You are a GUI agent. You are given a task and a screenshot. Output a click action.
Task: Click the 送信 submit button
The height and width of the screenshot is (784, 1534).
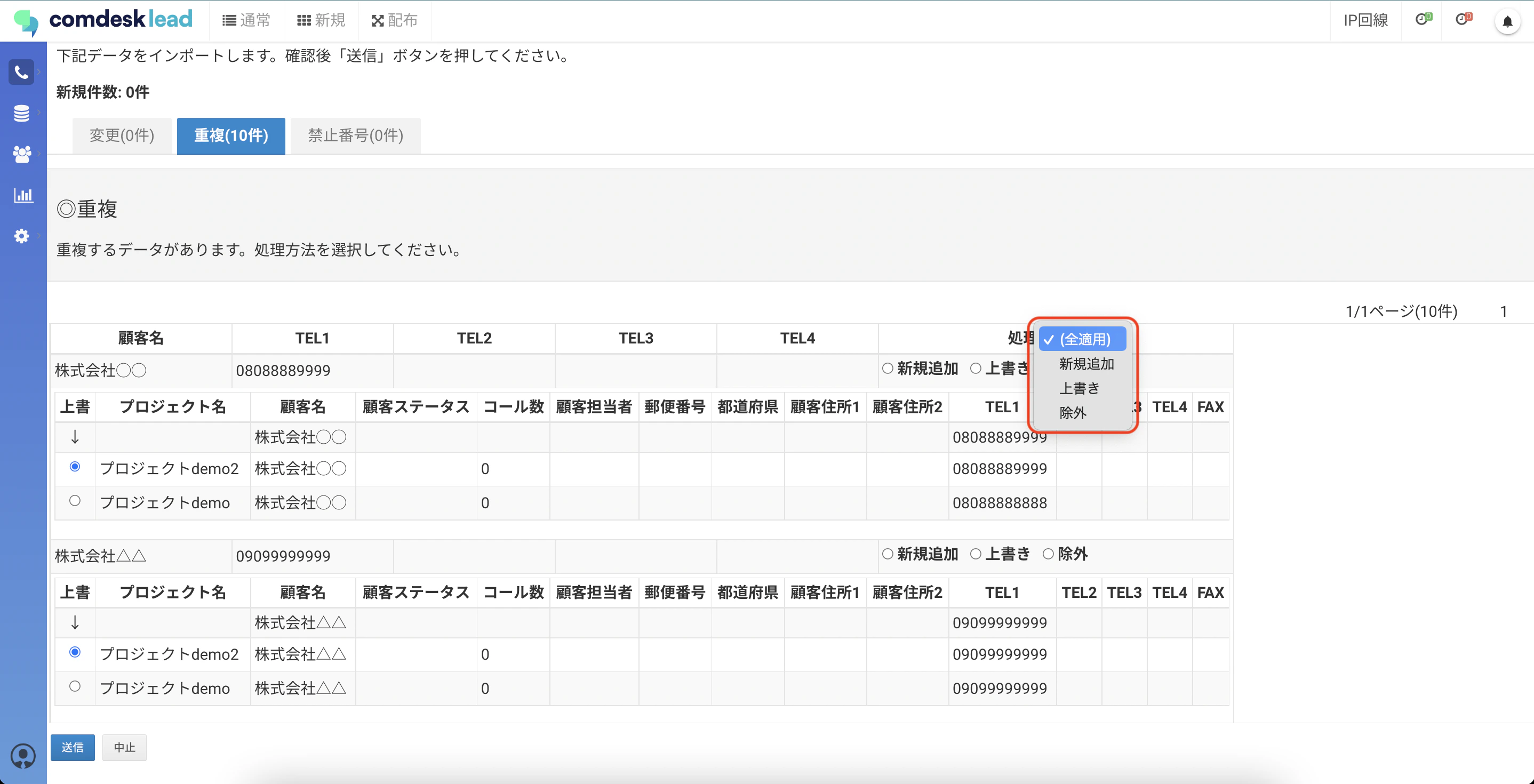coord(73,748)
